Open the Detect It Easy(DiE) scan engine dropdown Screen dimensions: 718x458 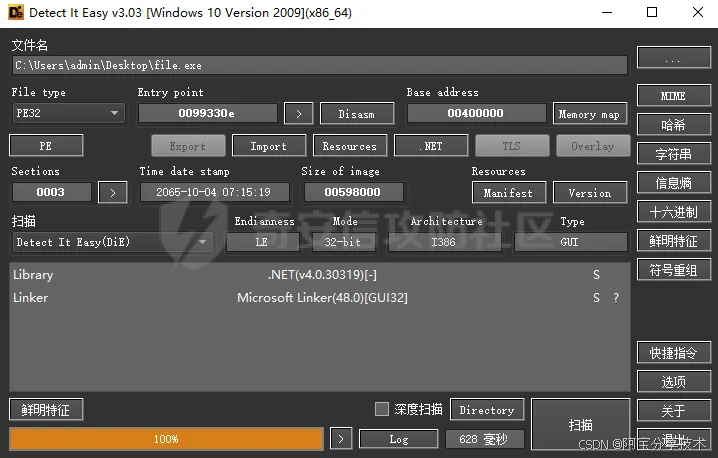coord(113,242)
